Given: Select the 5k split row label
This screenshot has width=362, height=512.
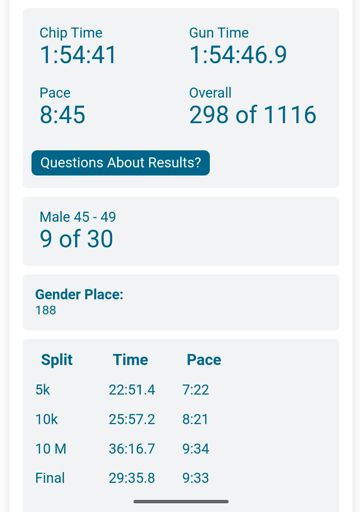Looking at the screenshot, I should tap(43, 390).
